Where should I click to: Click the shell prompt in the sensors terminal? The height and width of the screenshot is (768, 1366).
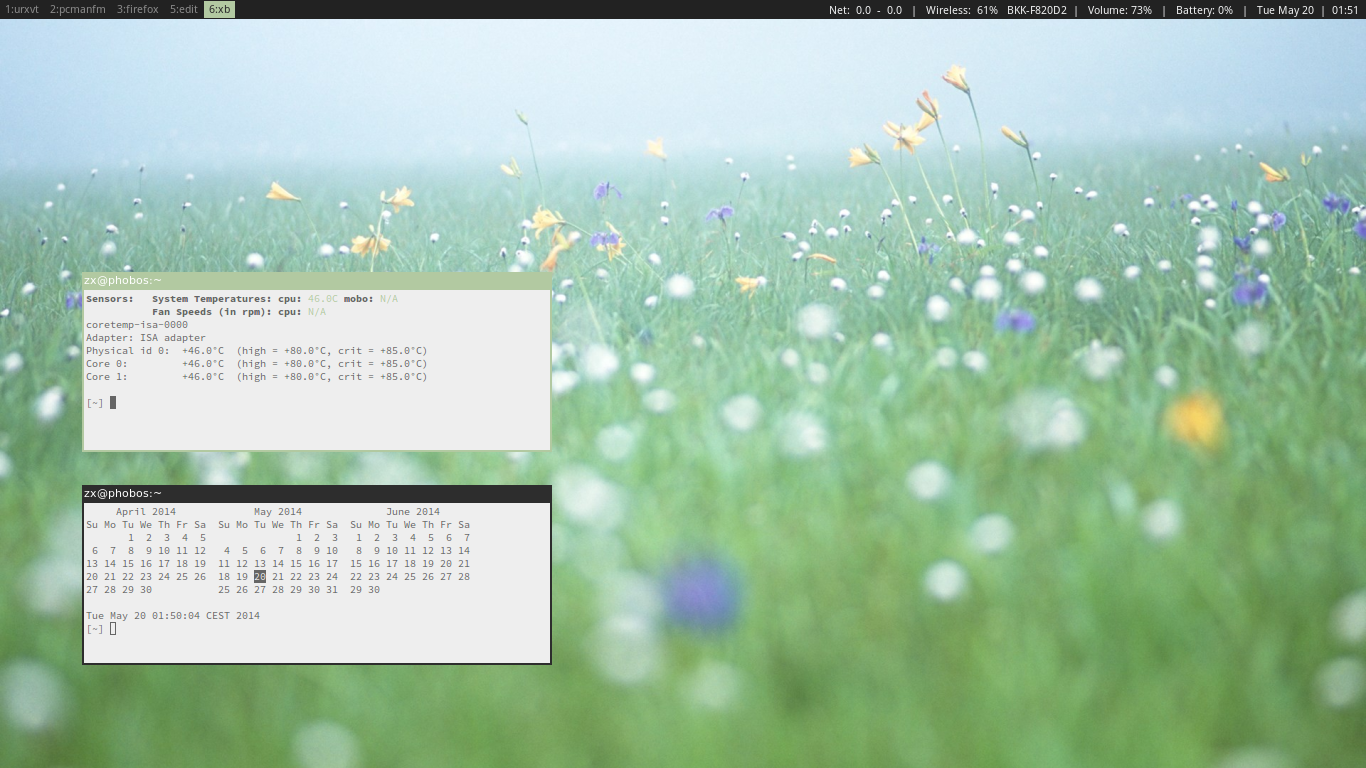[x=95, y=403]
